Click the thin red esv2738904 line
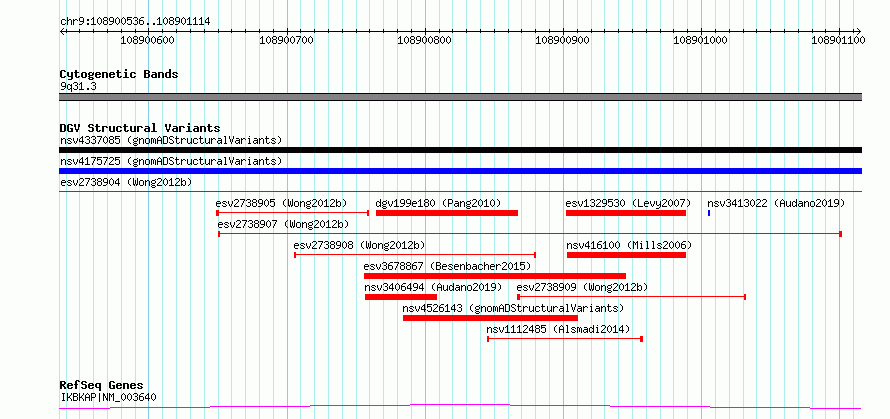Image resolution: width=890 pixels, height=419 pixels. (x=460, y=192)
